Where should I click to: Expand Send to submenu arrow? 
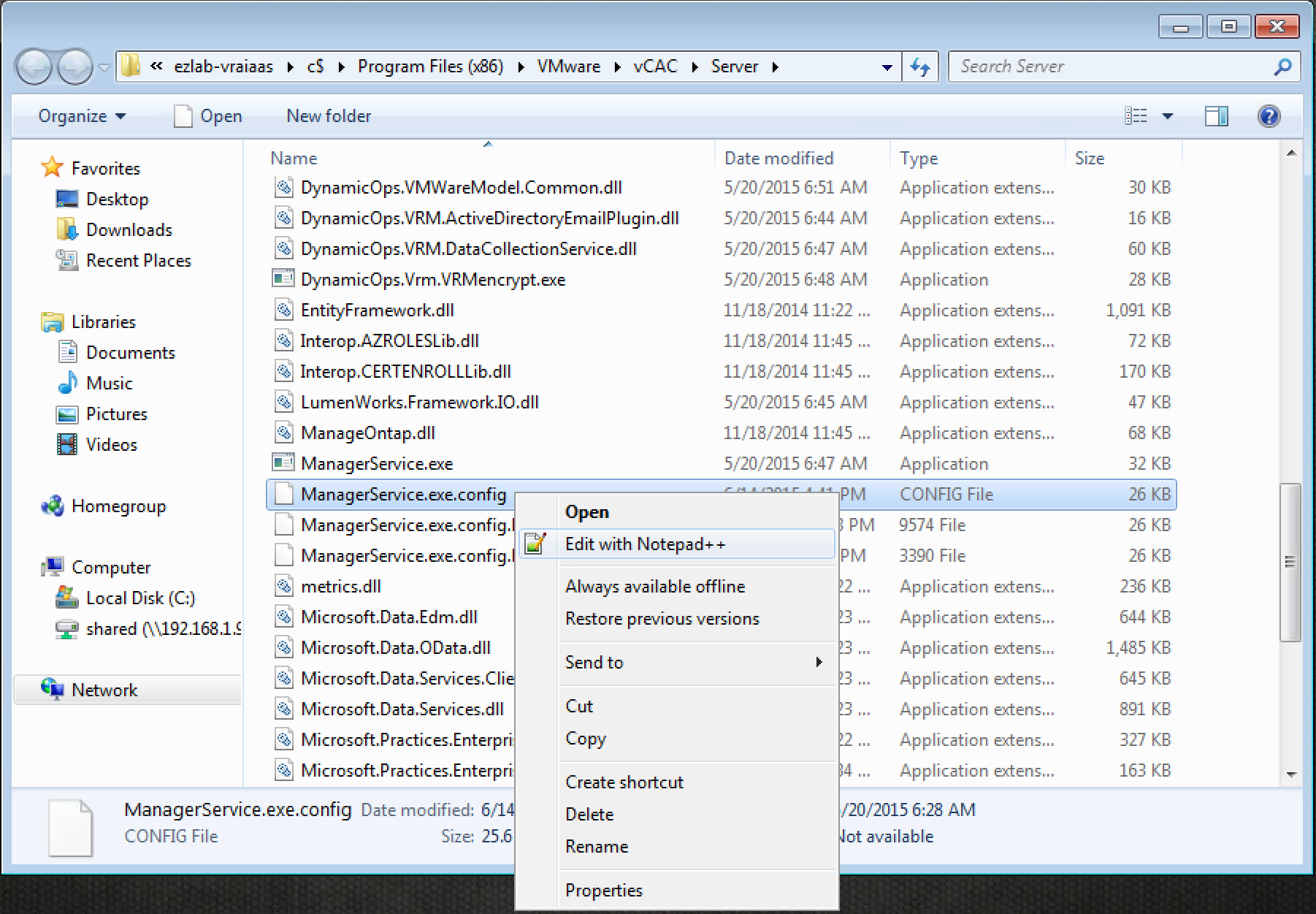click(819, 662)
